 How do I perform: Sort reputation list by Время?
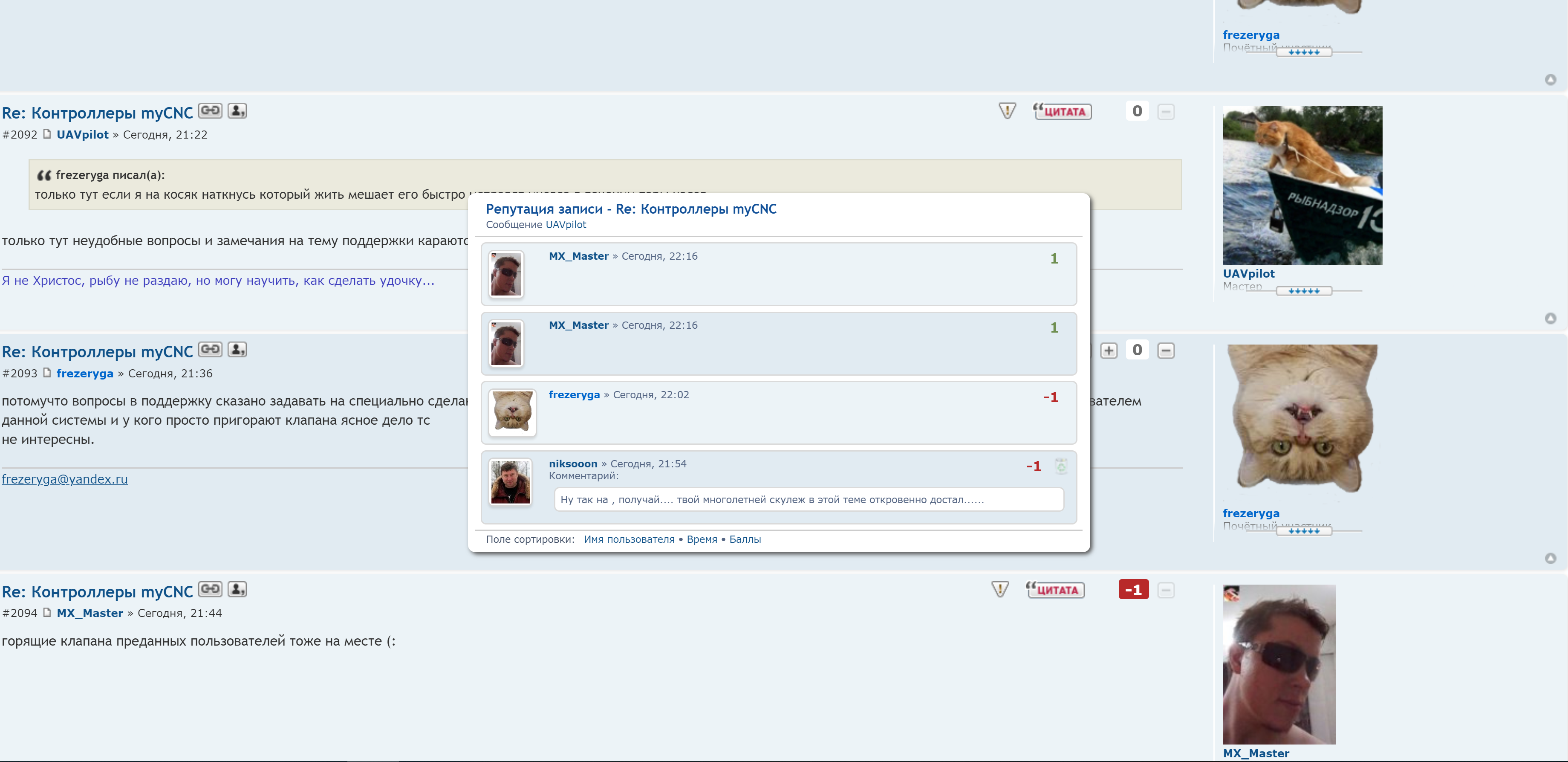(701, 539)
